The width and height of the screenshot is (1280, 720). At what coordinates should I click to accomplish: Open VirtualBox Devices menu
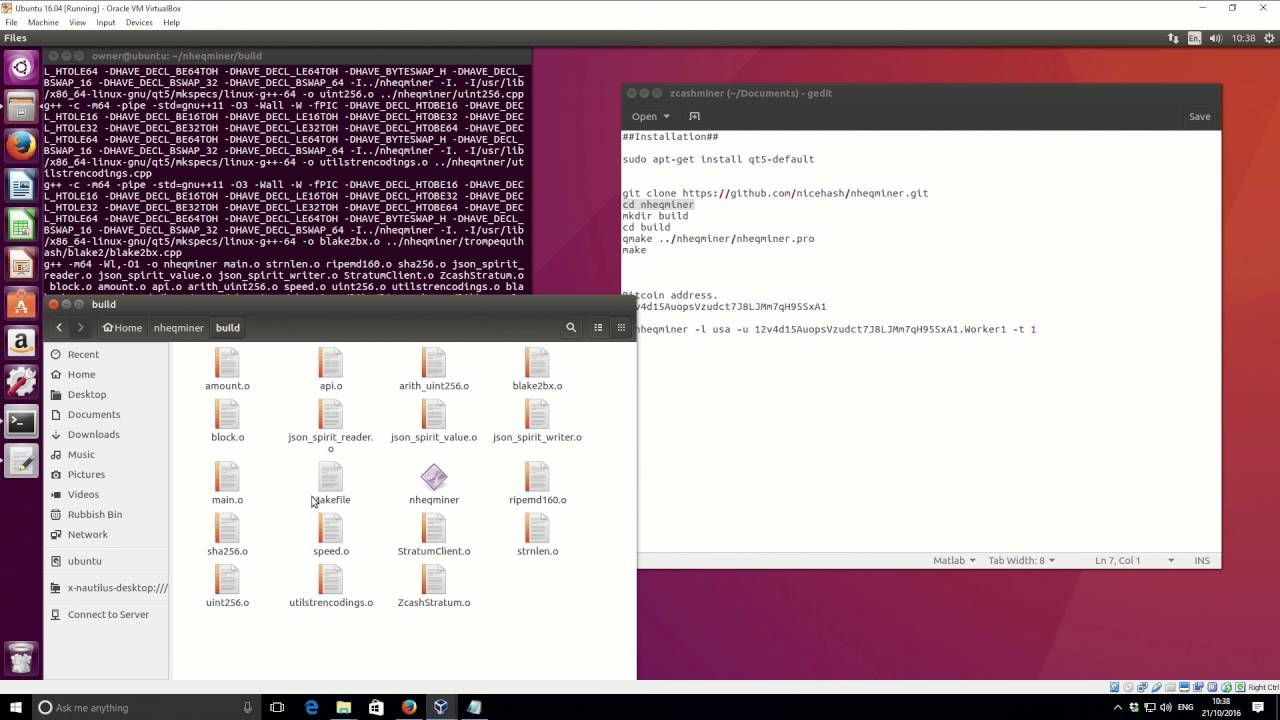pyautogui.click(x=139, y=22)
